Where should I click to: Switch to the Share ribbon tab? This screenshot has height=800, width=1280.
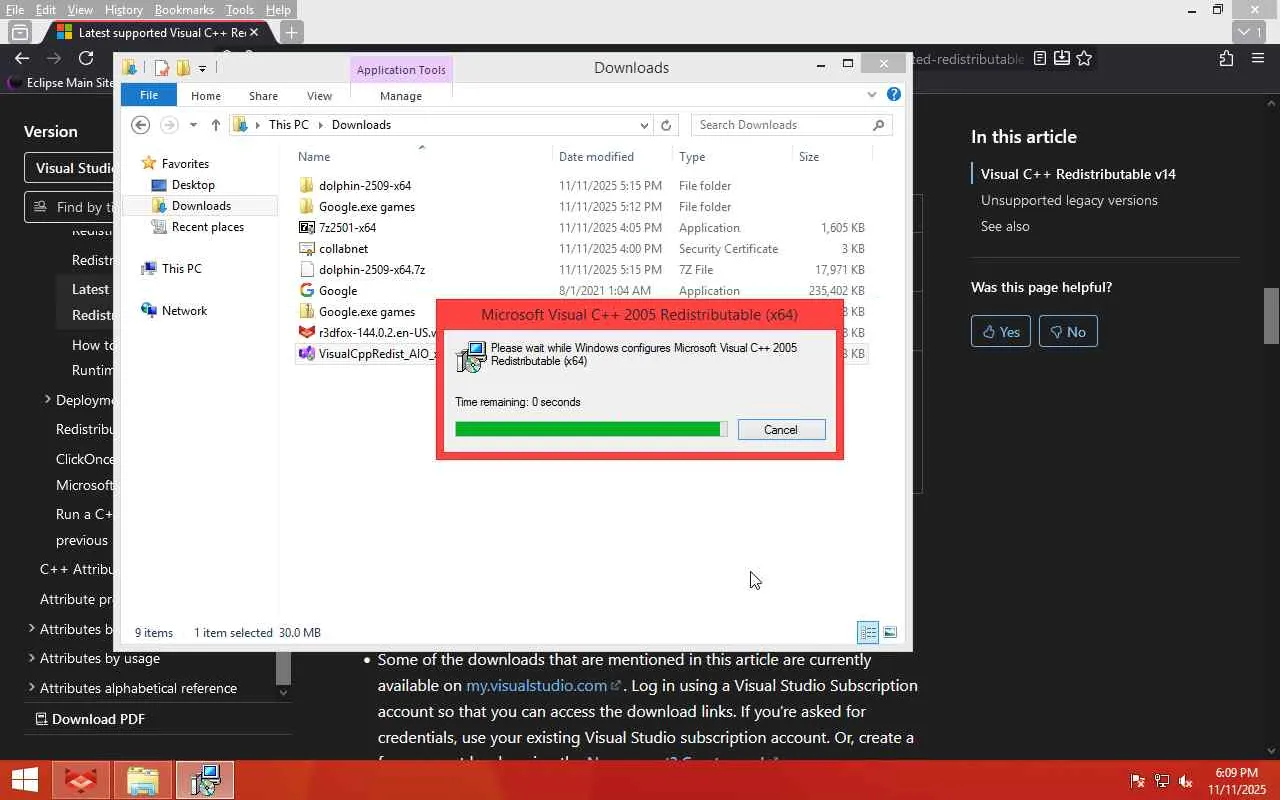point(264,96)
